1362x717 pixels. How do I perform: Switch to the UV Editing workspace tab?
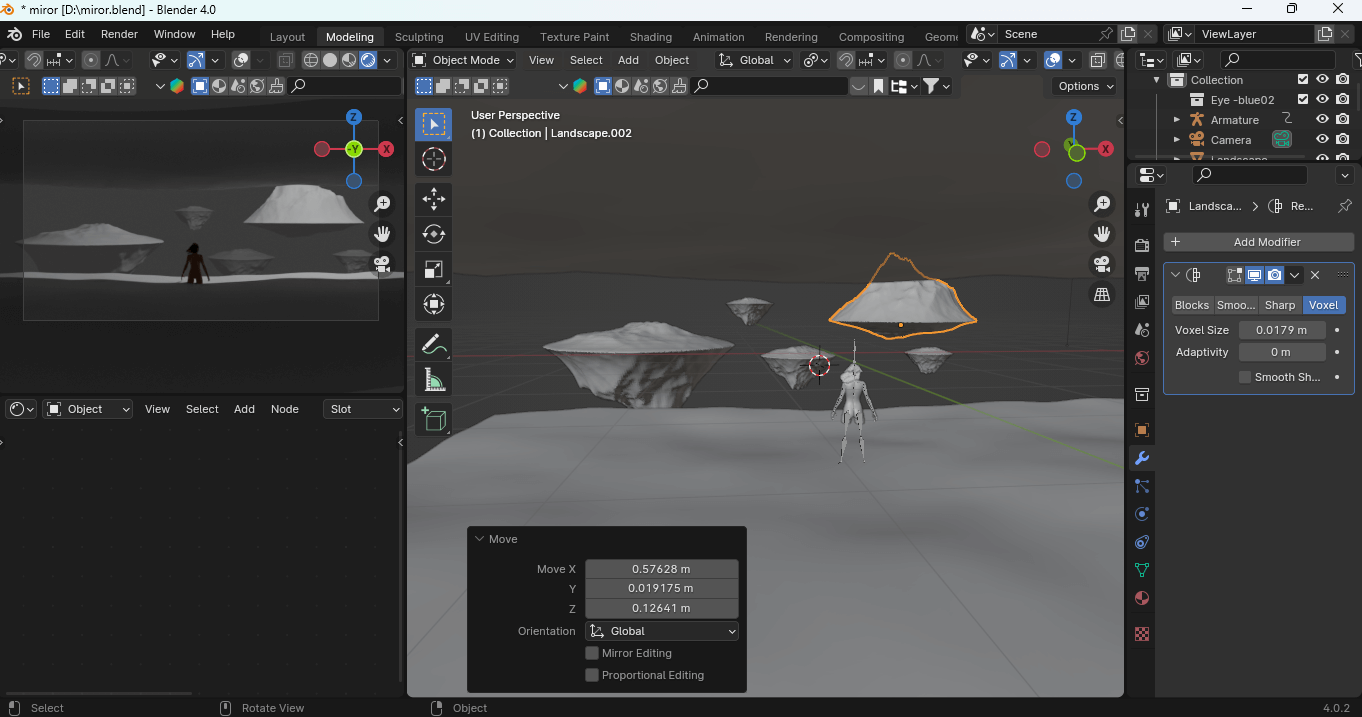[x=492, y=37]
